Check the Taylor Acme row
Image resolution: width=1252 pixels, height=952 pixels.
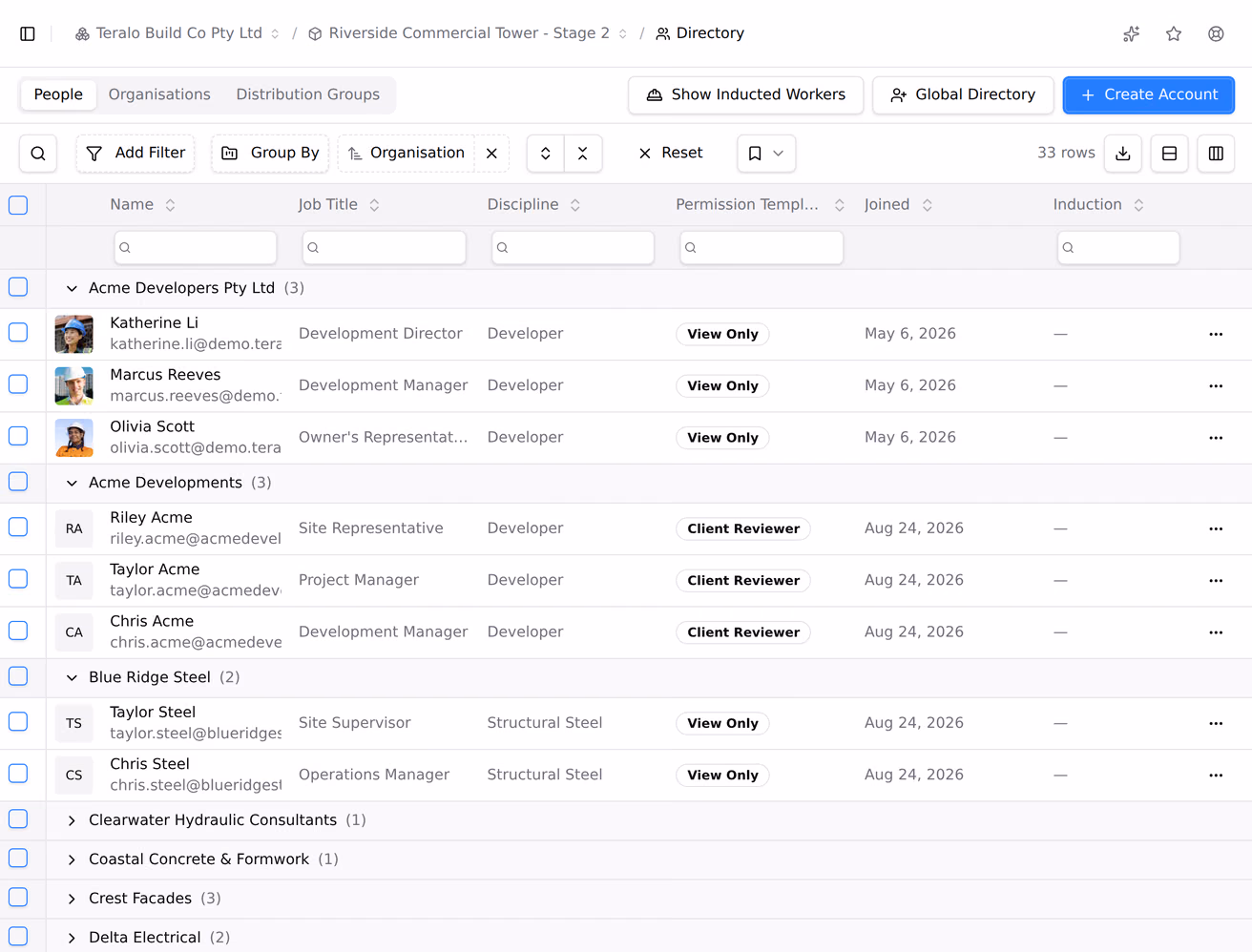(x=18, y=579)
